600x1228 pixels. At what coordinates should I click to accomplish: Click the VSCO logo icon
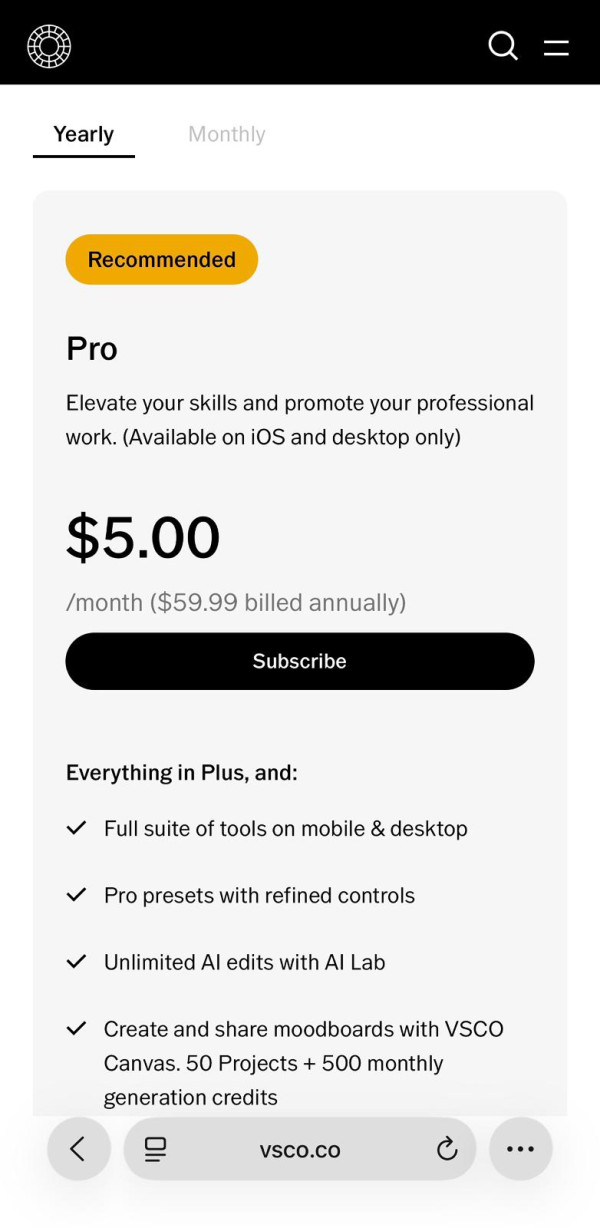pos(49,46)
